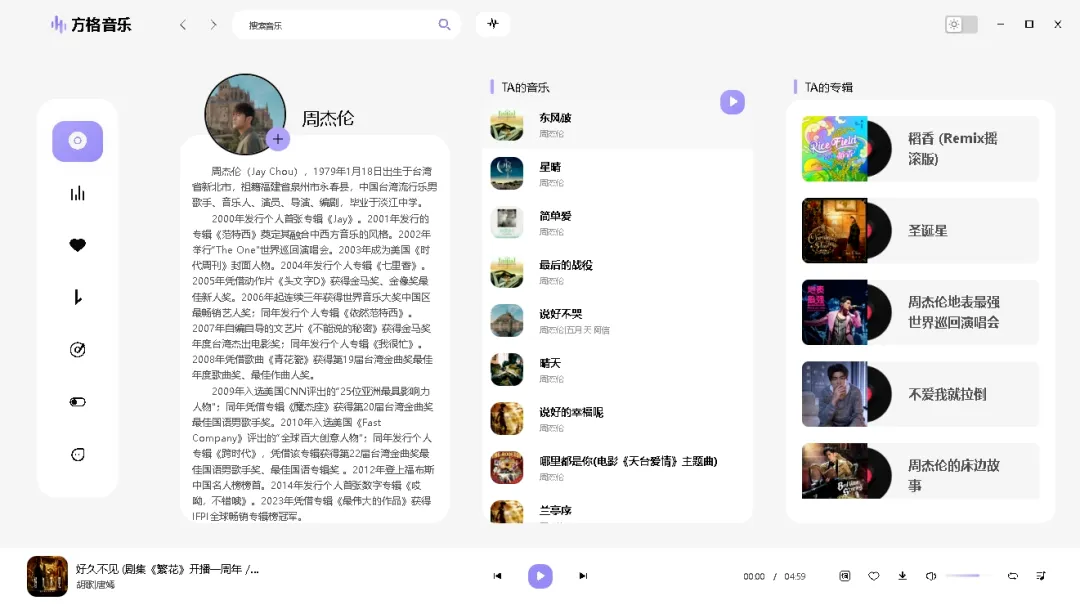Like the current song with heart icon
The width and height of the screenshot is (1080, 605).
click(873, 576)
